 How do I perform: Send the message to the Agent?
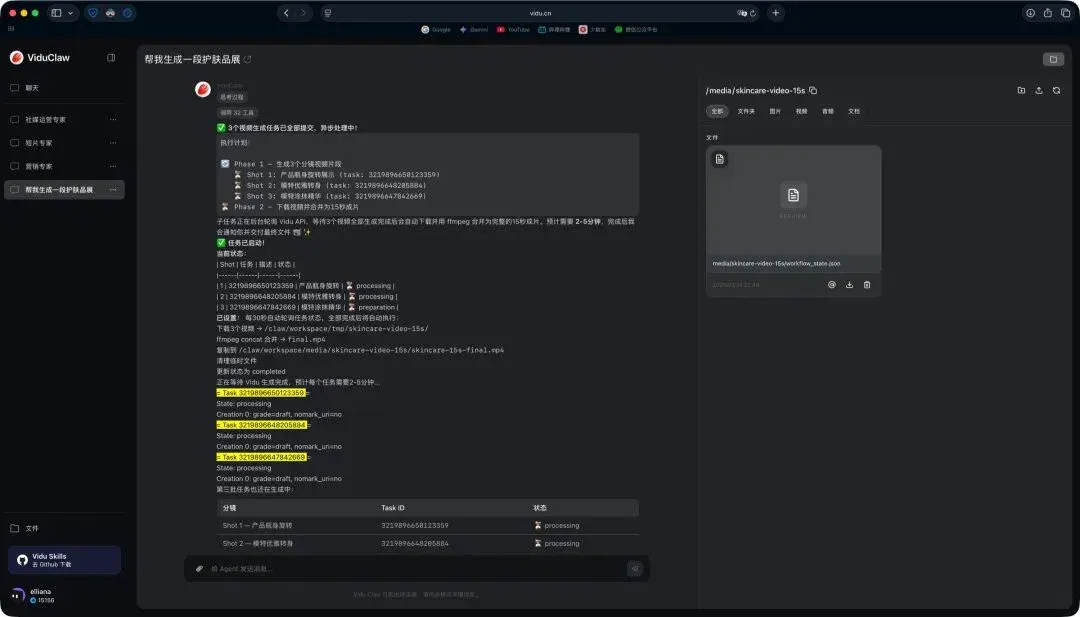[635, 569]
